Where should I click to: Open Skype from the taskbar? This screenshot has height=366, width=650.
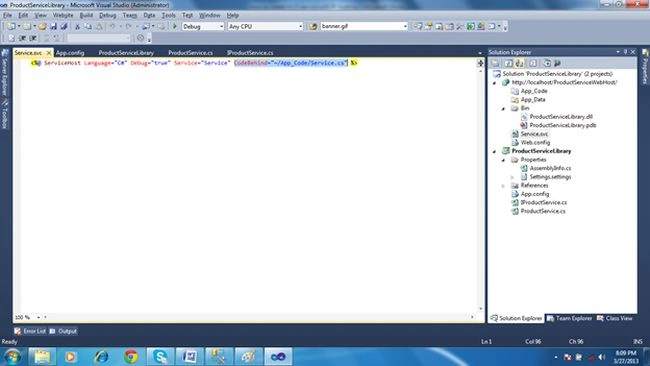click(160, 356)
